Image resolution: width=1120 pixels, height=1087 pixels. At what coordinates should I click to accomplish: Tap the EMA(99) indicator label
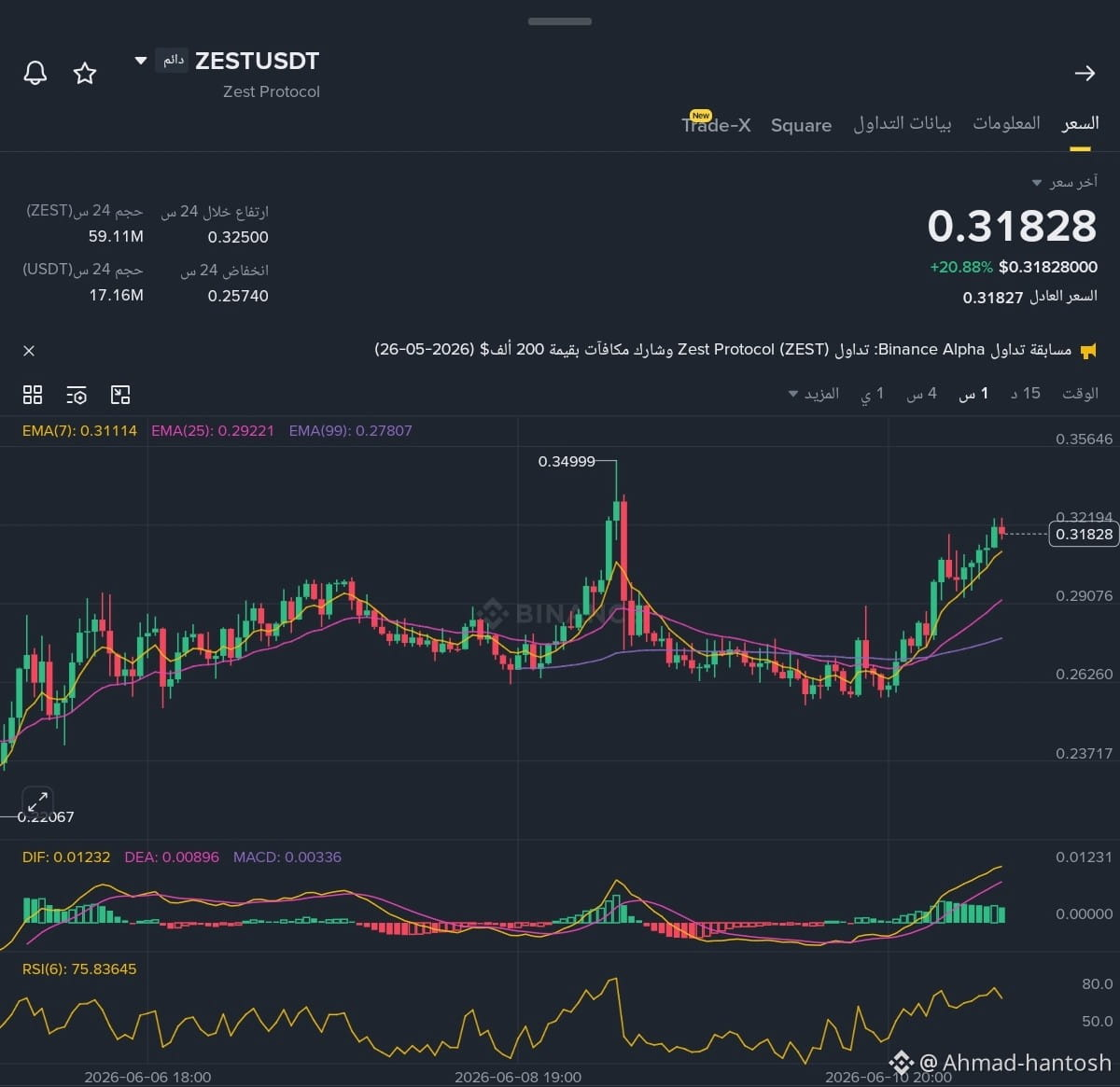coord(350,431)
